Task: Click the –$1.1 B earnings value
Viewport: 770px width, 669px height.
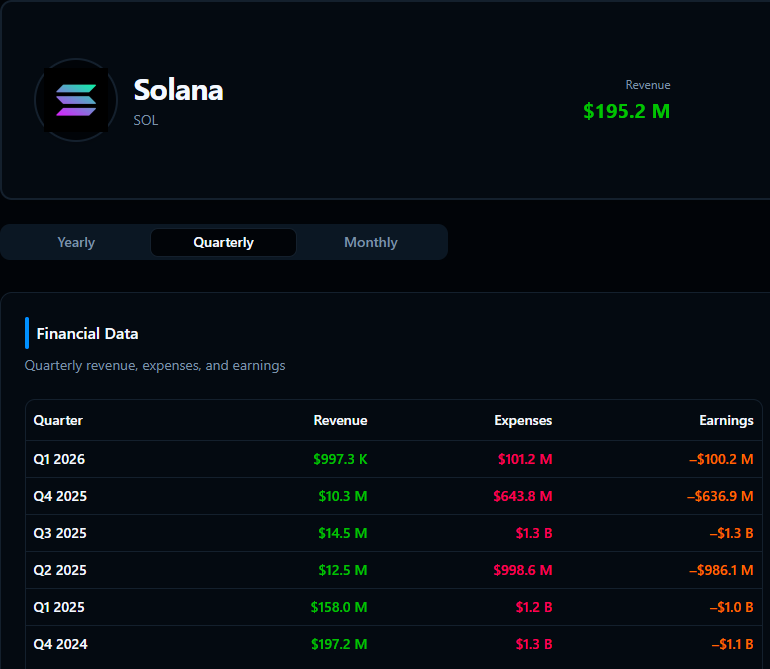Action: (x=733, y=644)
